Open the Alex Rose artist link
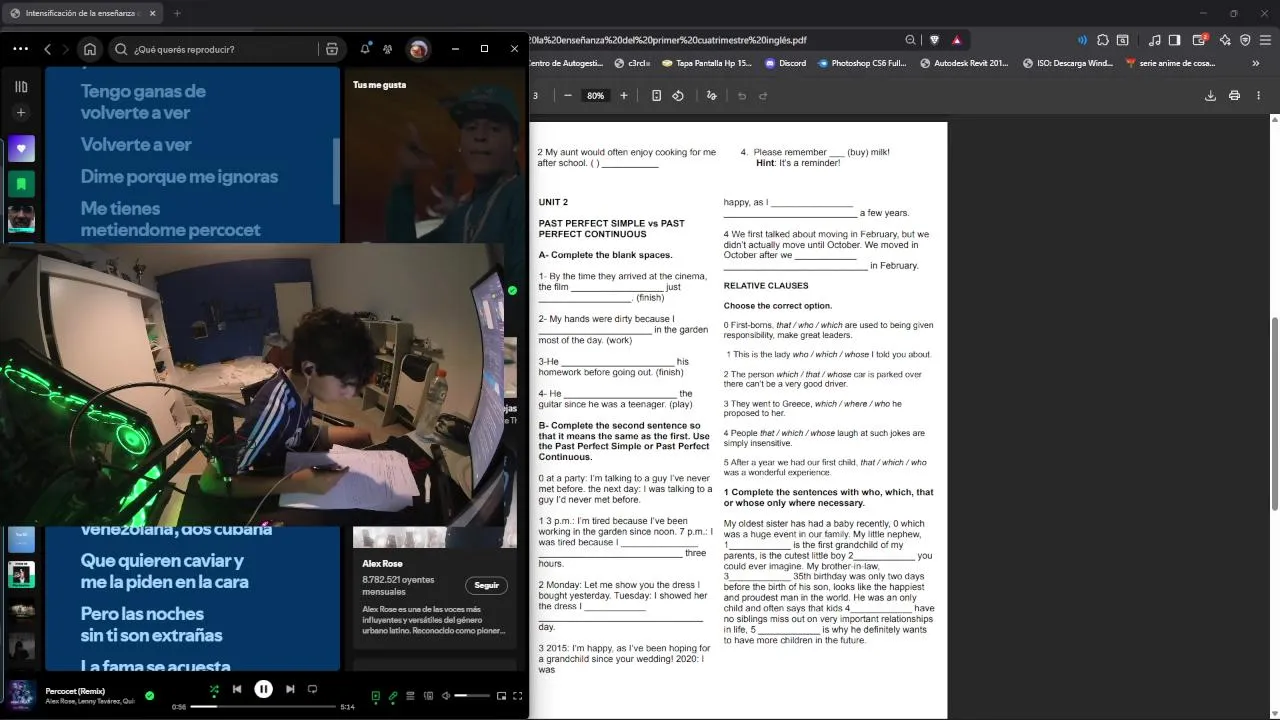1280x720 pixels. coord(382,563)
